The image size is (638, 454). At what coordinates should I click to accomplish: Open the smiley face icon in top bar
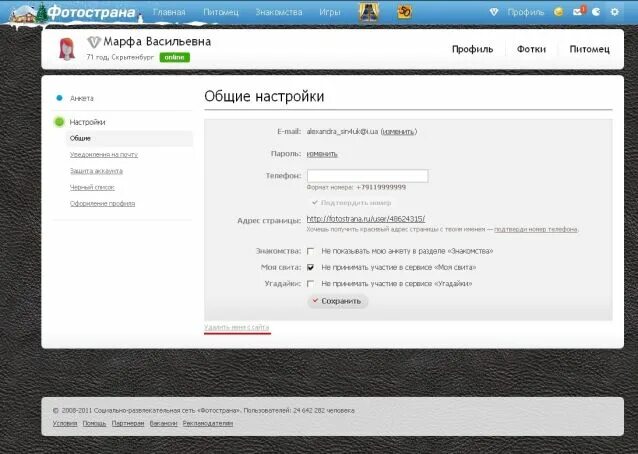(x=559, y=12)
